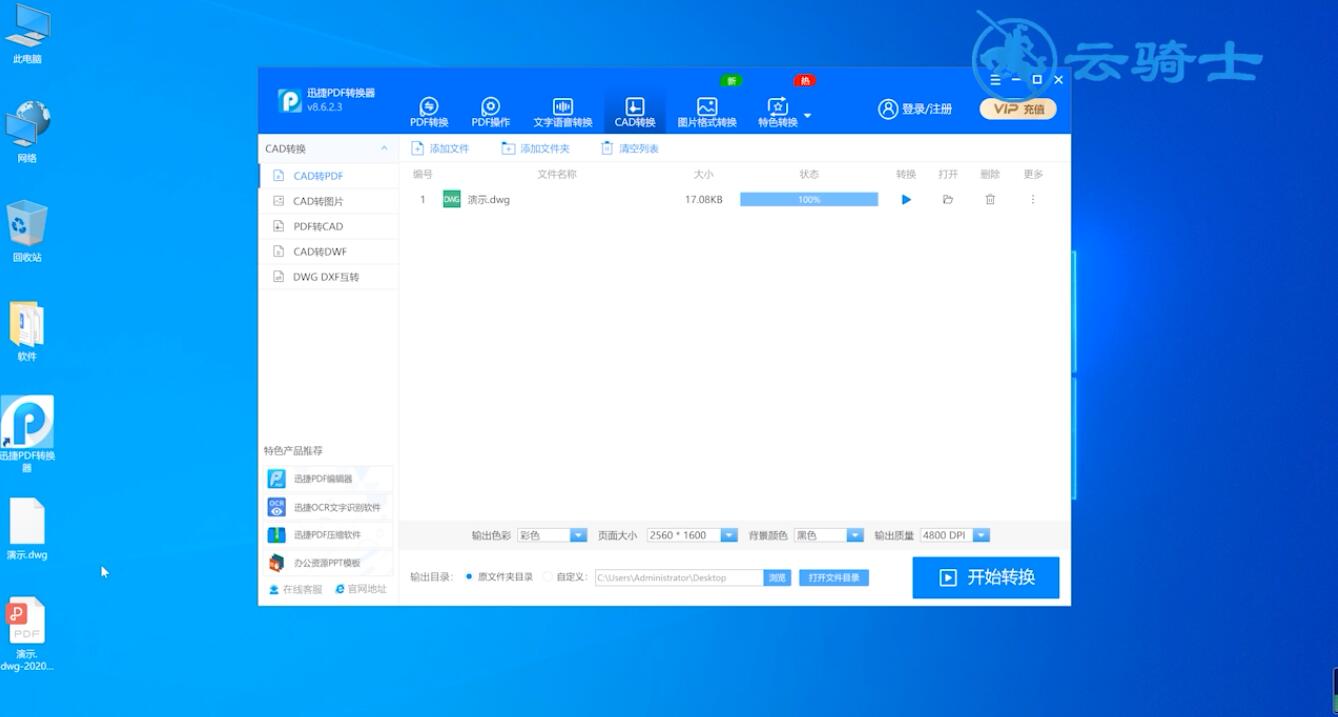Click the VIP 充值 button

(x=1018, y=109)
